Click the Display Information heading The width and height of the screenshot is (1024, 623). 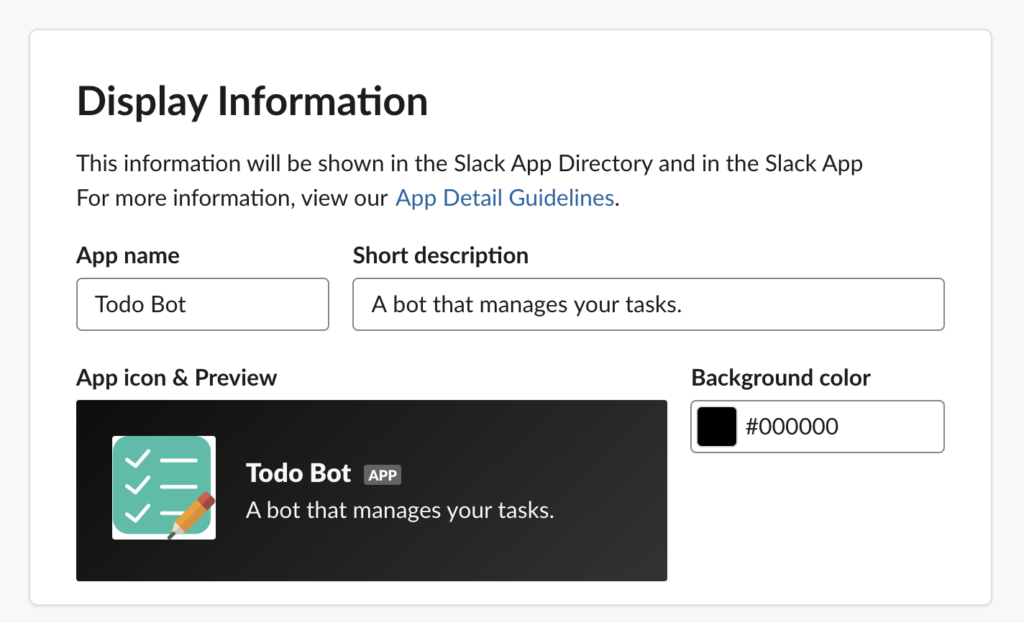252,100
